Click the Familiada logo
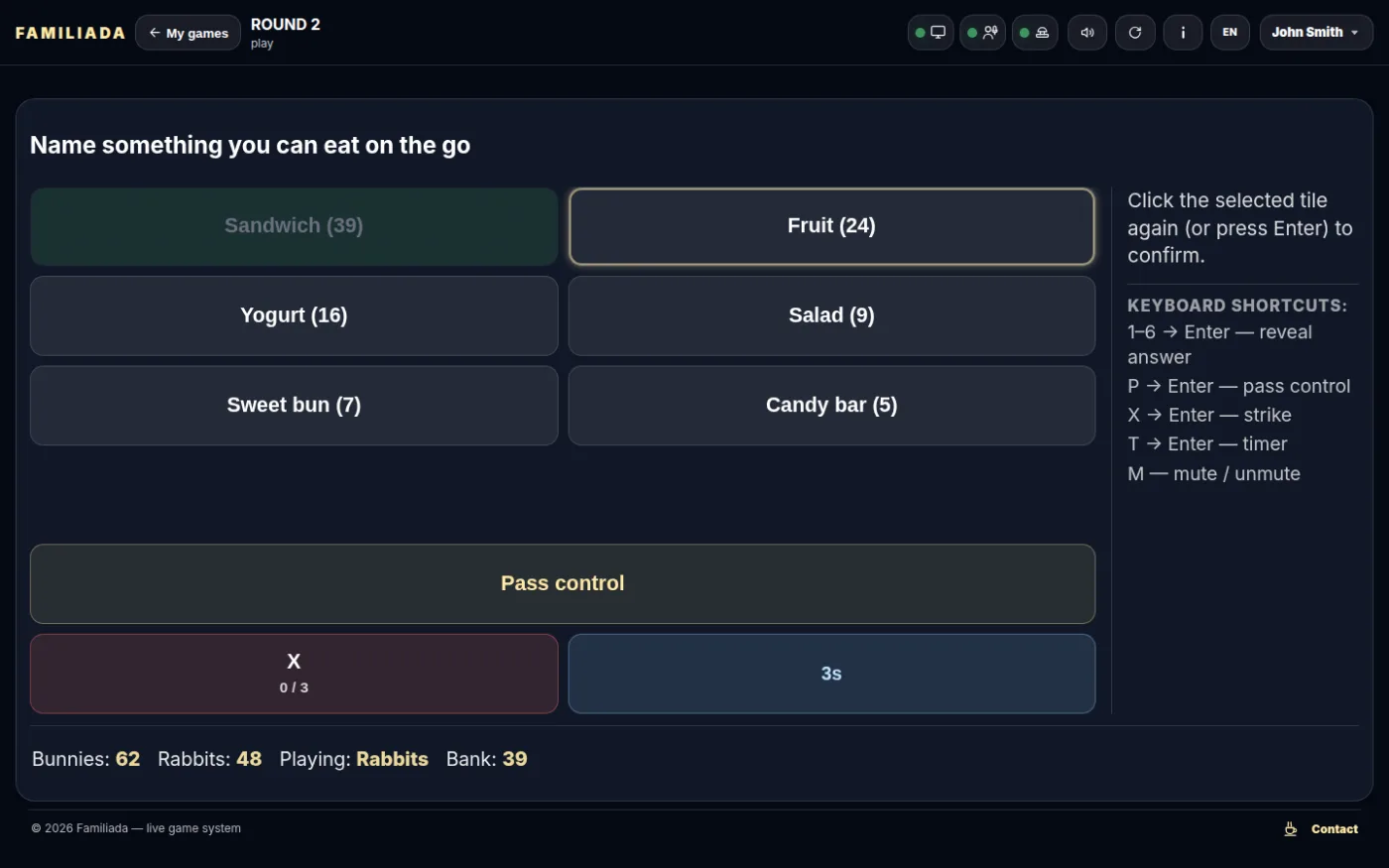Viewport: 1389px width, 868px height. point(70,33)
